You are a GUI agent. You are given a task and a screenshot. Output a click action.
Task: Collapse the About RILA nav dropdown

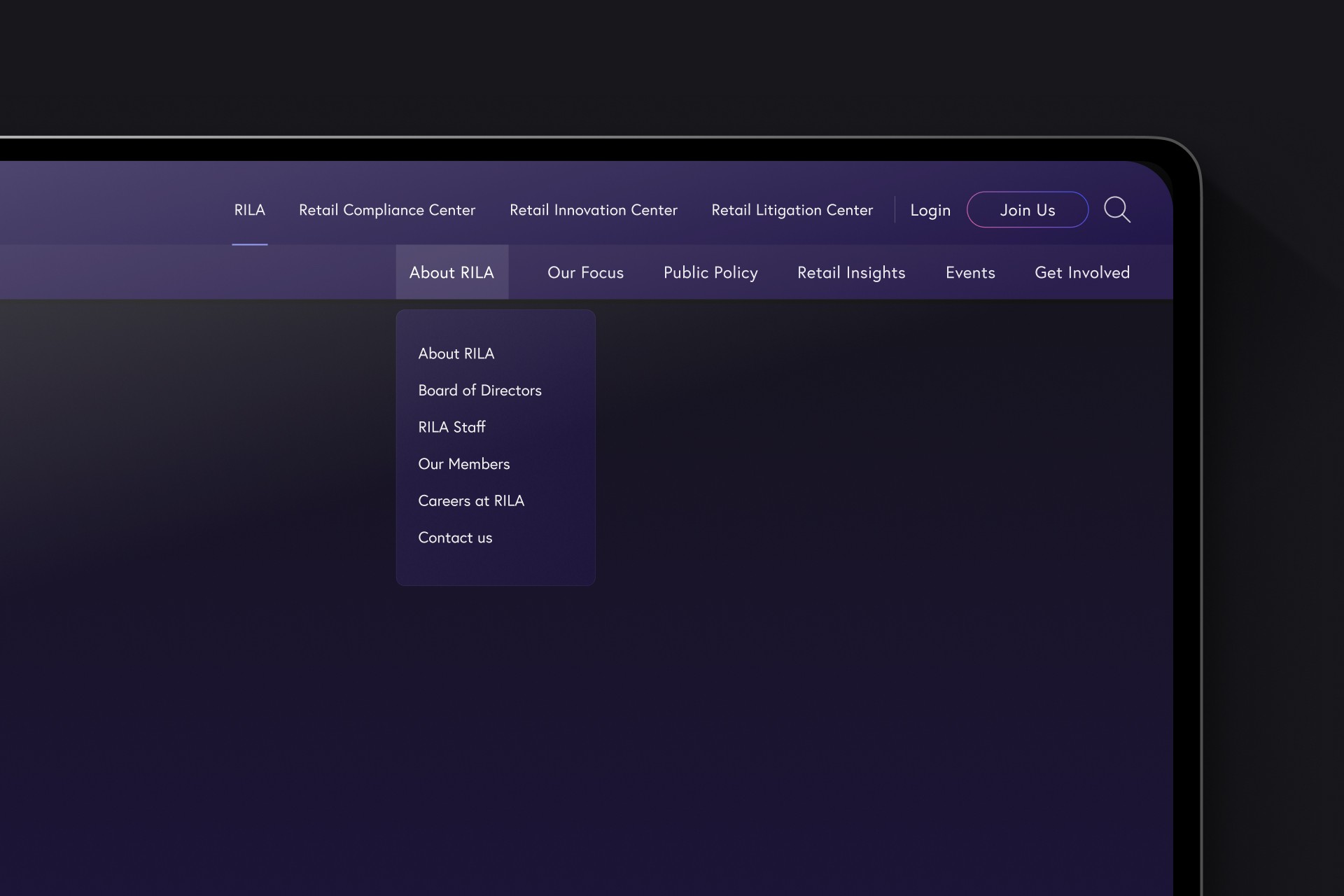click(451, 272)
